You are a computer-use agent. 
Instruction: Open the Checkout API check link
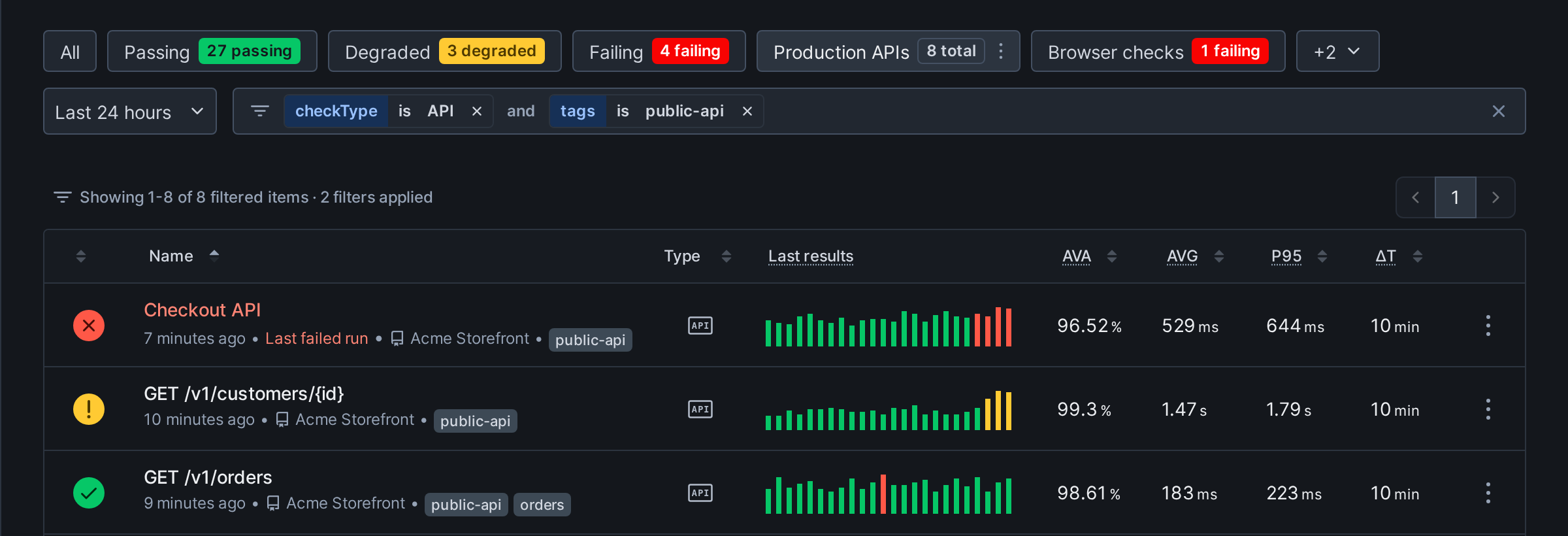click(202, 310)
